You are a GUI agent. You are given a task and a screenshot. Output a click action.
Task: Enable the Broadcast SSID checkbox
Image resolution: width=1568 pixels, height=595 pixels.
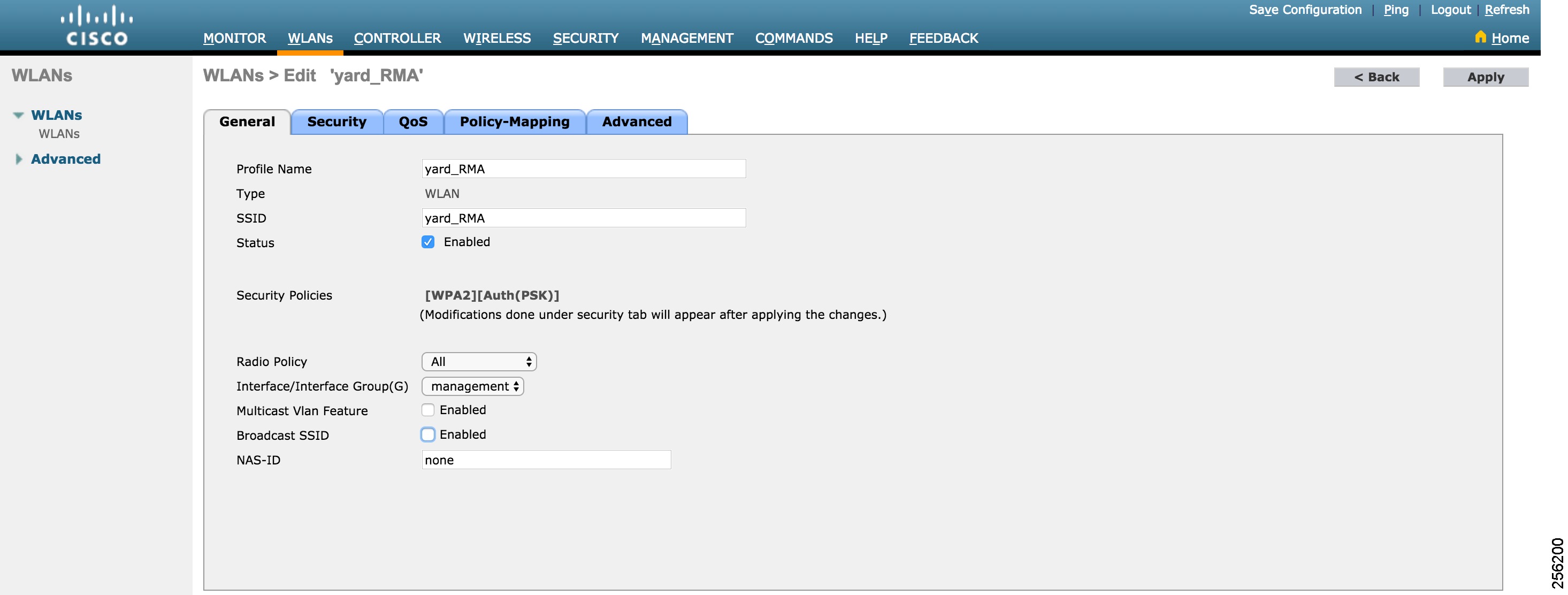428,434
